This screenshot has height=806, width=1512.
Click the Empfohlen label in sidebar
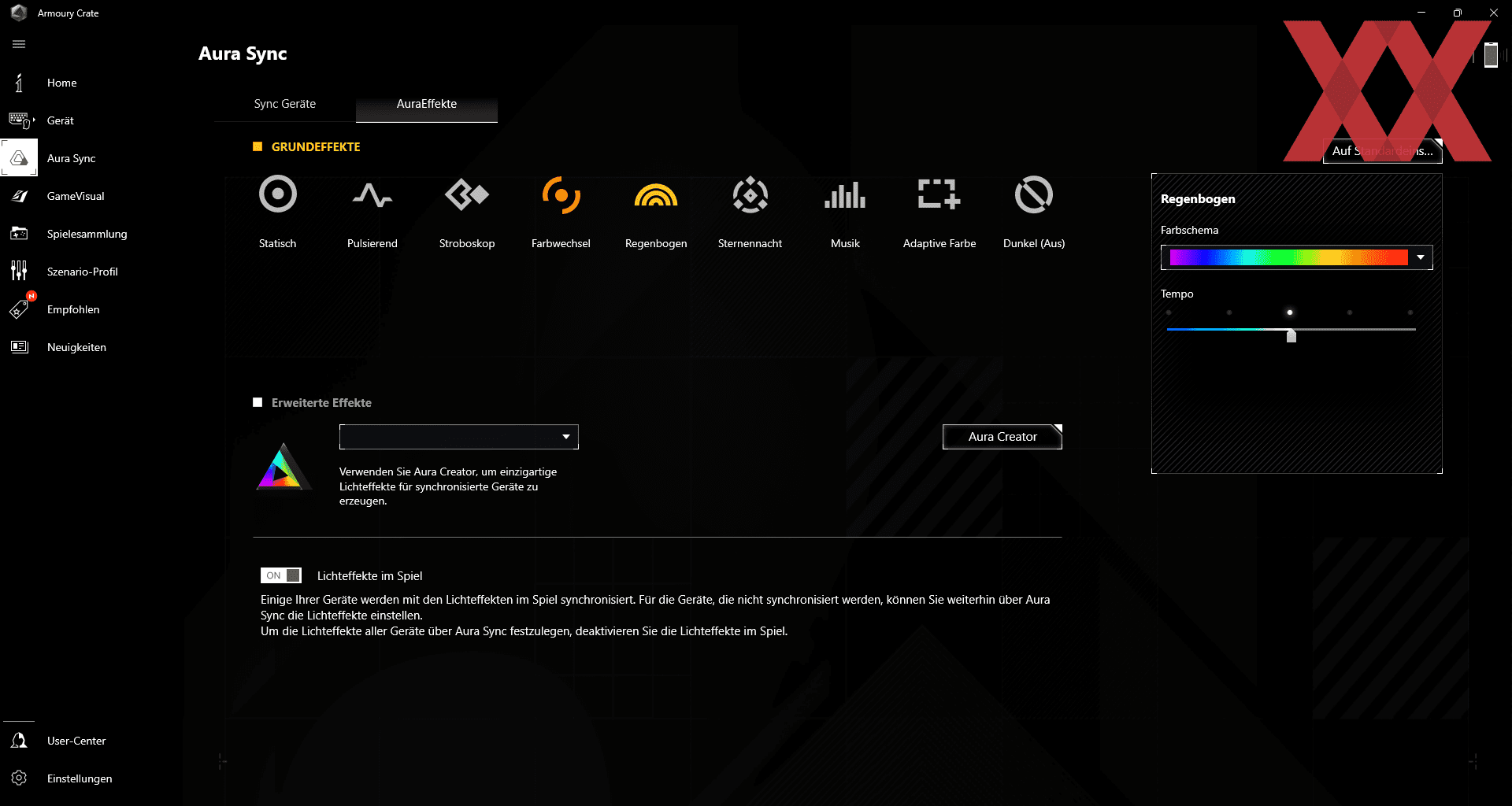pyautogui.click(x=73, y=309)
